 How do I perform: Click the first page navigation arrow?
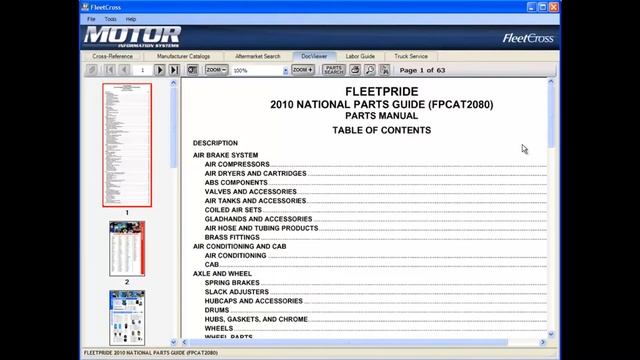coord(110,70)
